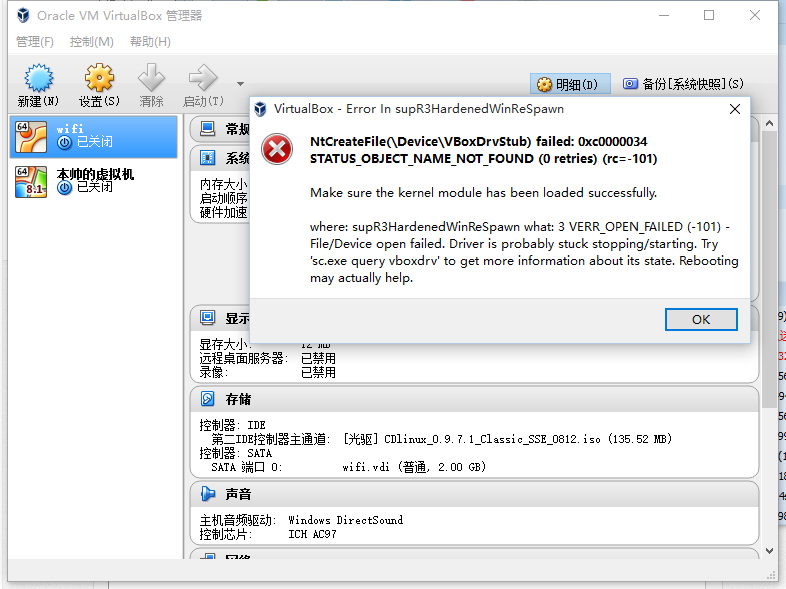Click the details gear icon in 明细
Viewport: 786px width, 589px height.
point(544,84)
